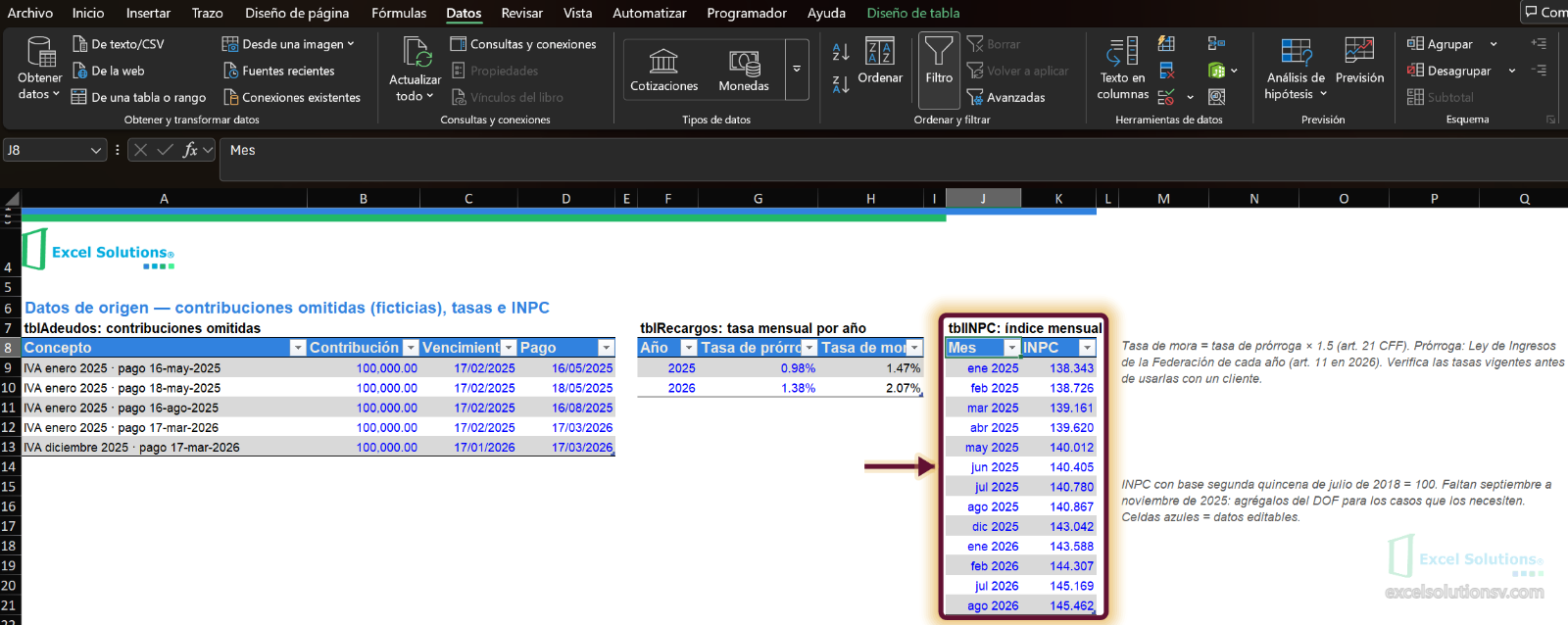Click Relaciones icon with magnifier

(1216, 97)
